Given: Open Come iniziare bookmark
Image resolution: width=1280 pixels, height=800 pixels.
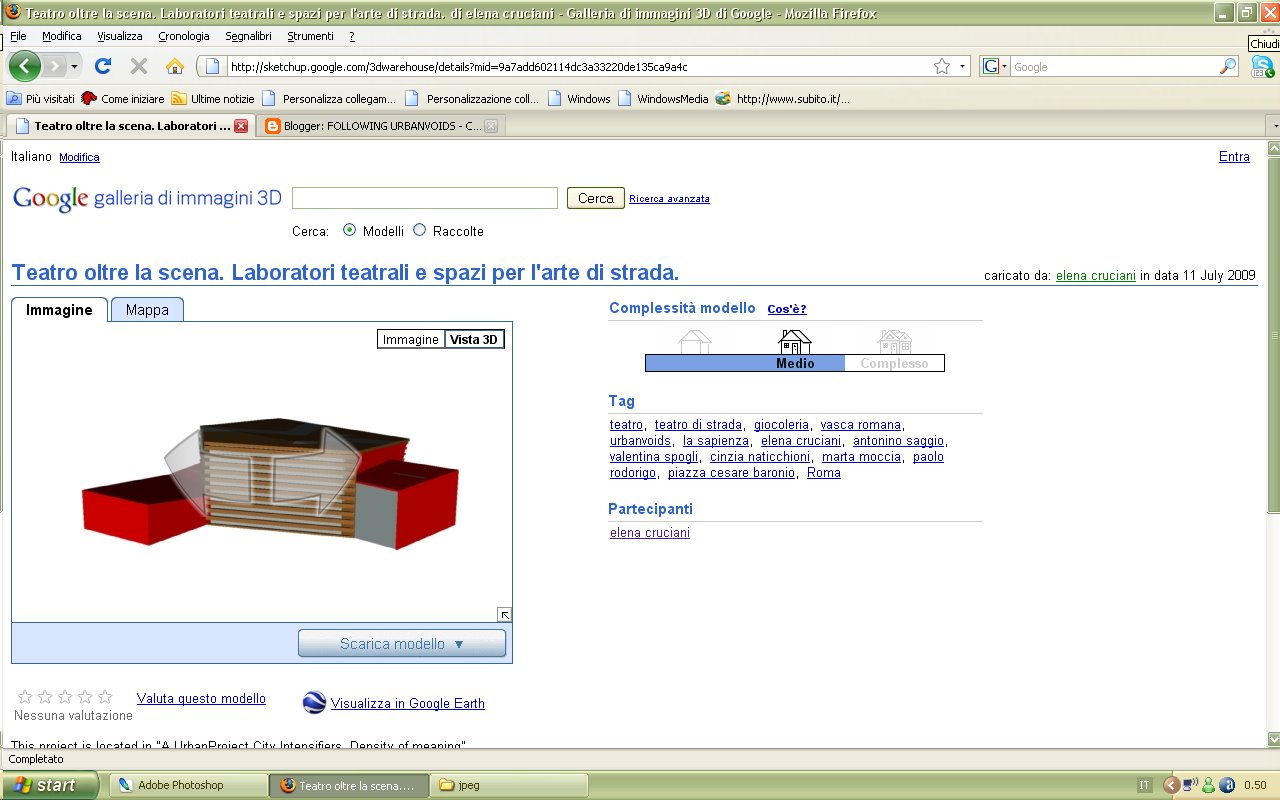Looking at the screenshot, I should coord(123,99).
